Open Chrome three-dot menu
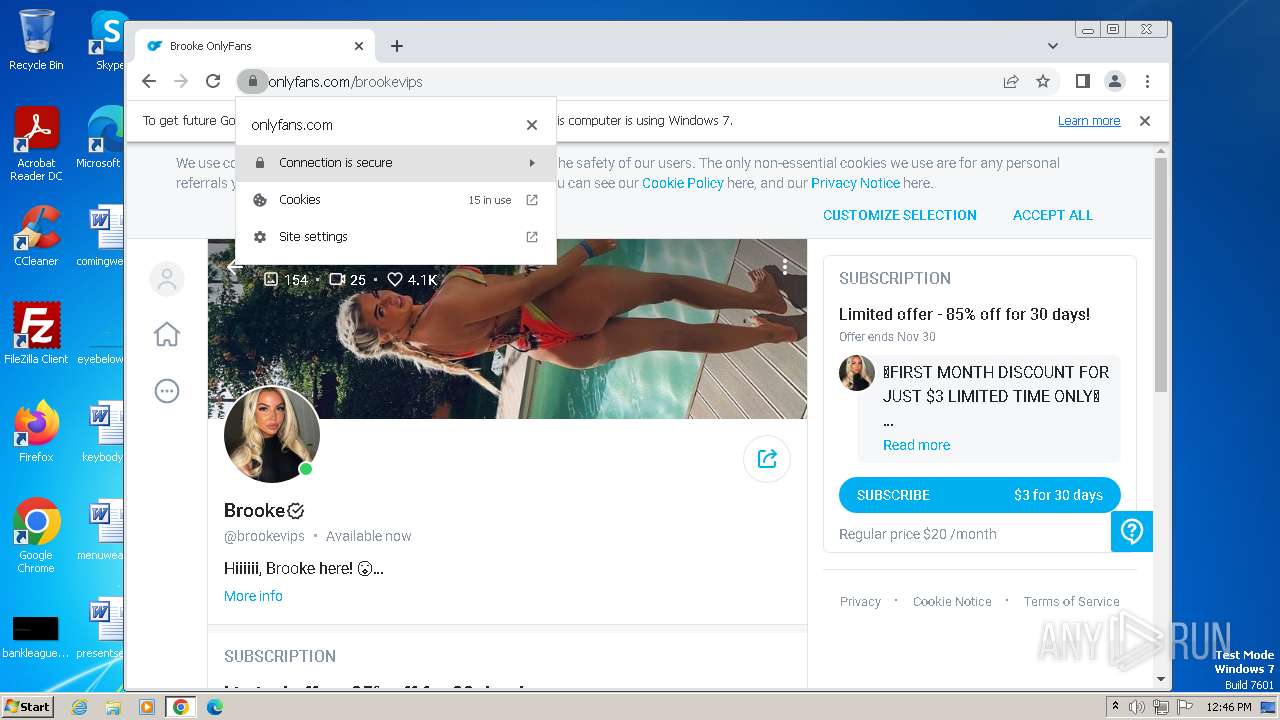The height and width of the screenshot is (720, 1280). pyautogui.click(x=1147, y=81)
